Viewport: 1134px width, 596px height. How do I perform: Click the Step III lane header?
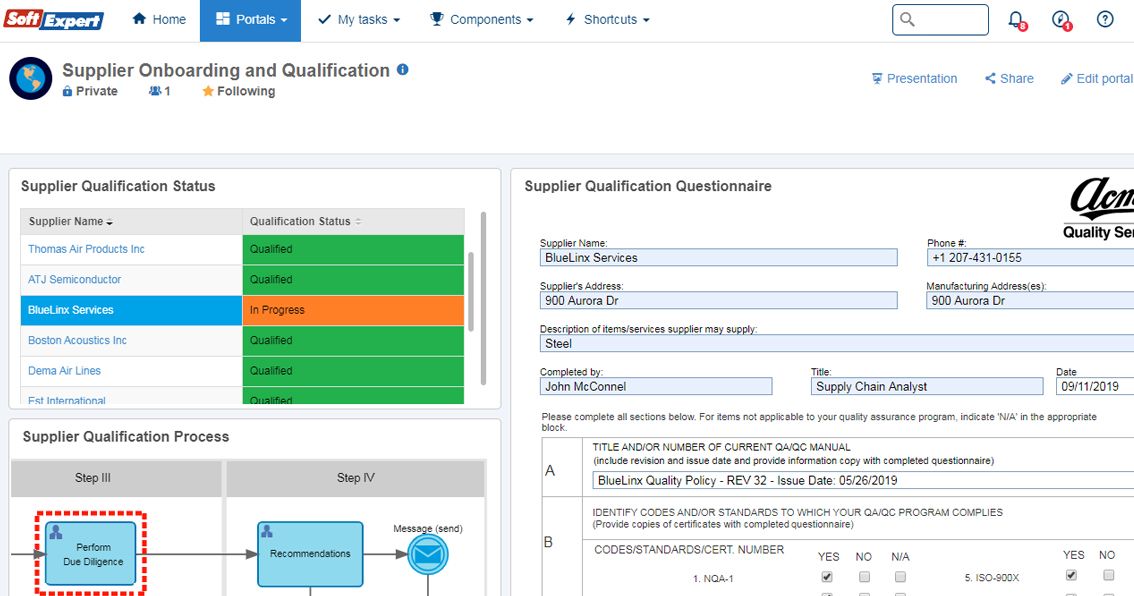pos(116,478)
